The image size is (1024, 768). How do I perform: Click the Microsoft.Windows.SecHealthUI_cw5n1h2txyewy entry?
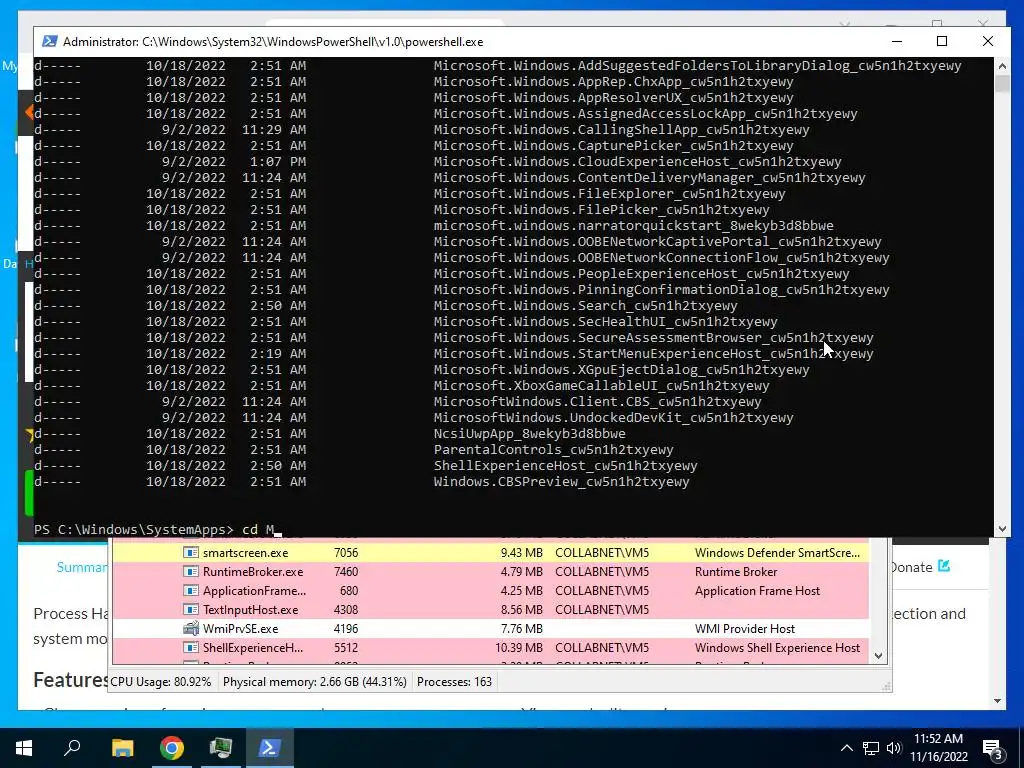coord(605,321)
